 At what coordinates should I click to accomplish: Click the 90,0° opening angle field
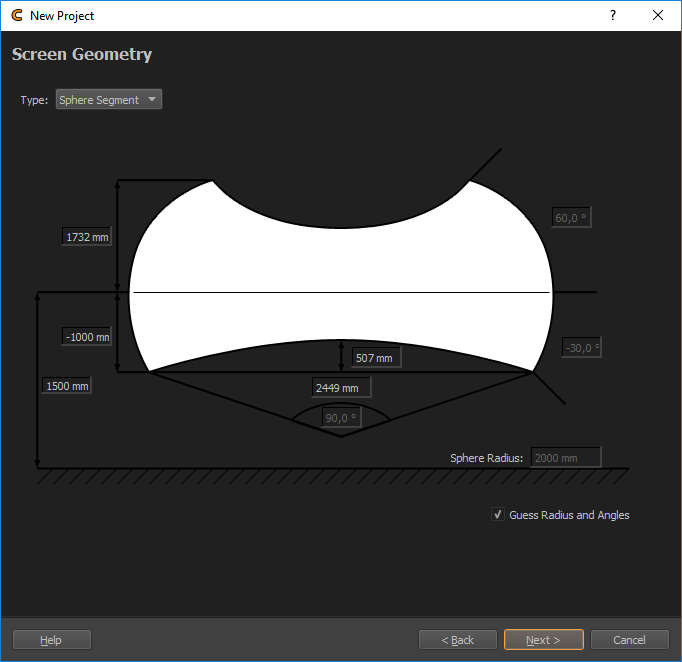point(341,418)
